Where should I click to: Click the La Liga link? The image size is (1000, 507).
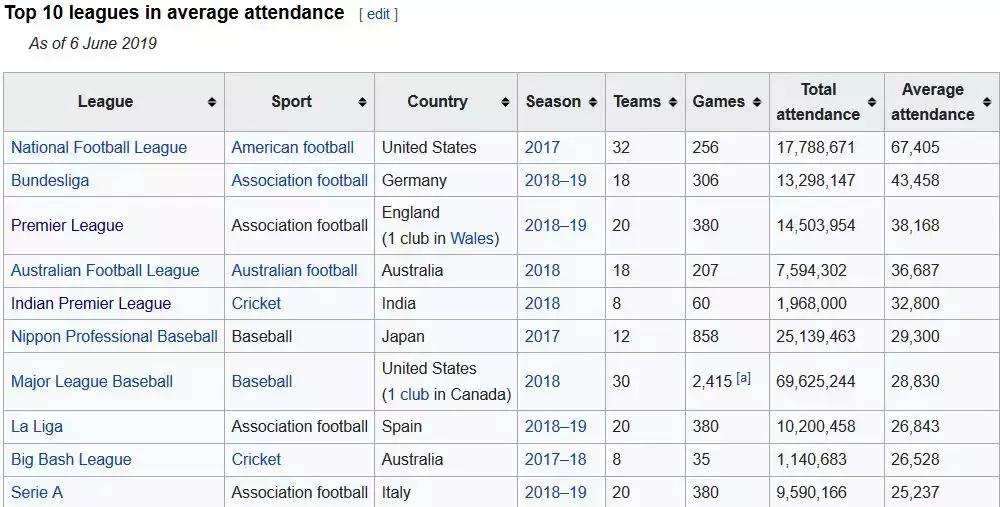pos(37,426)
